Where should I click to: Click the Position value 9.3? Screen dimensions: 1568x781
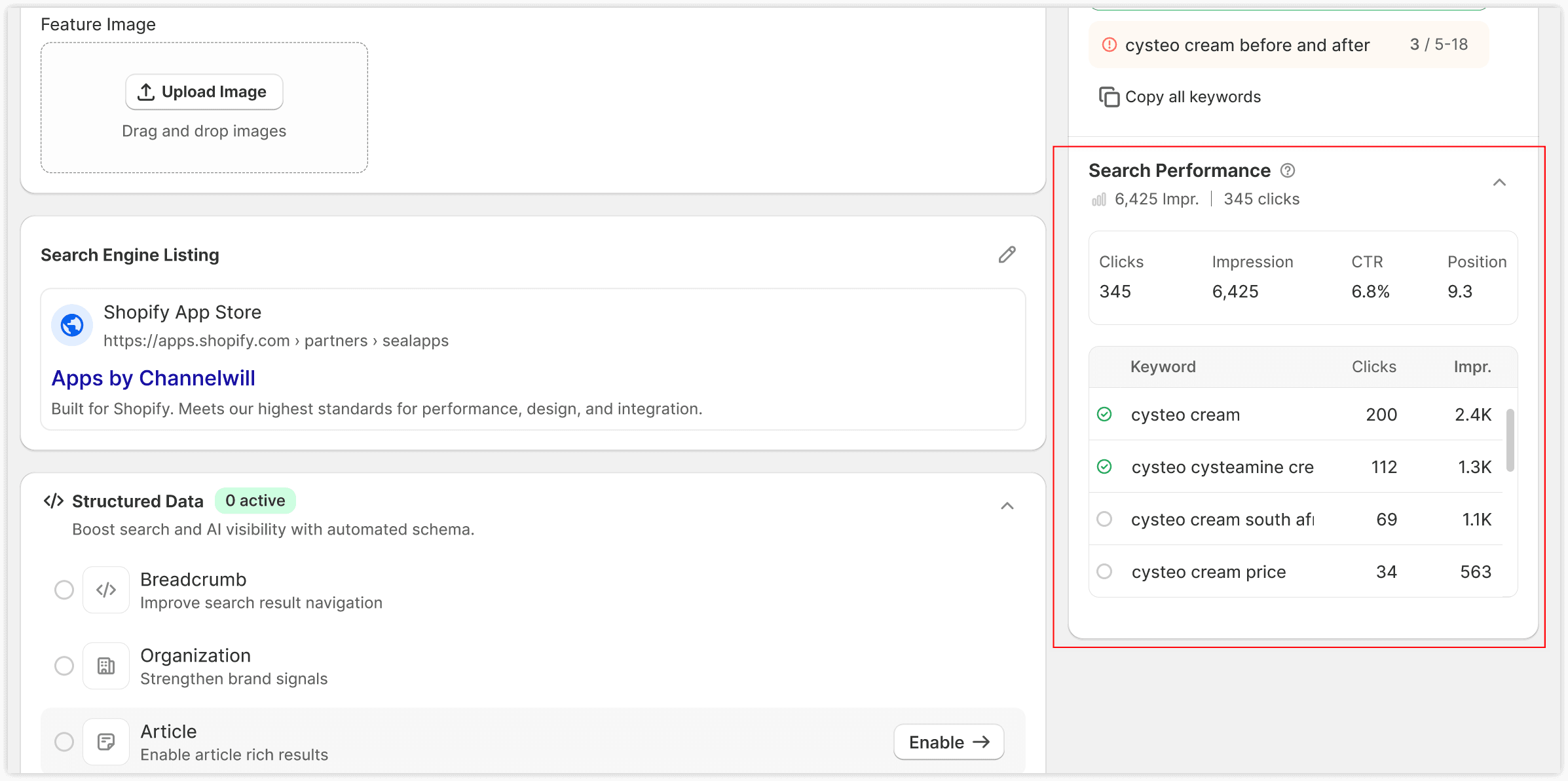pyautogui.click(x=1460, y=292)
